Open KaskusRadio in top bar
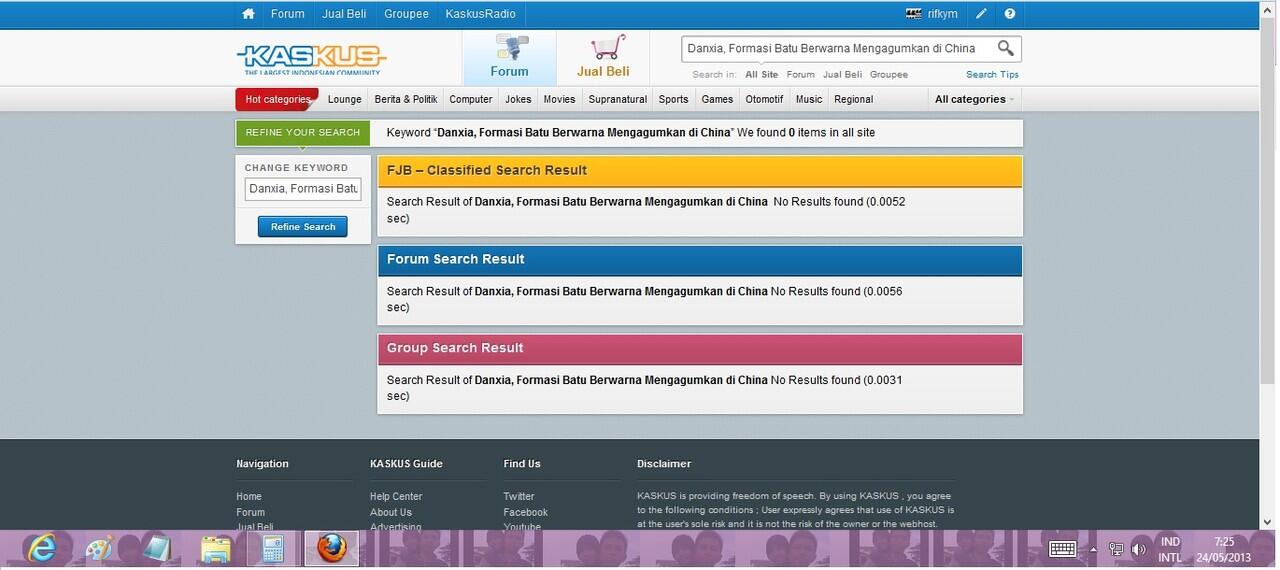 (x=481, y=14)
